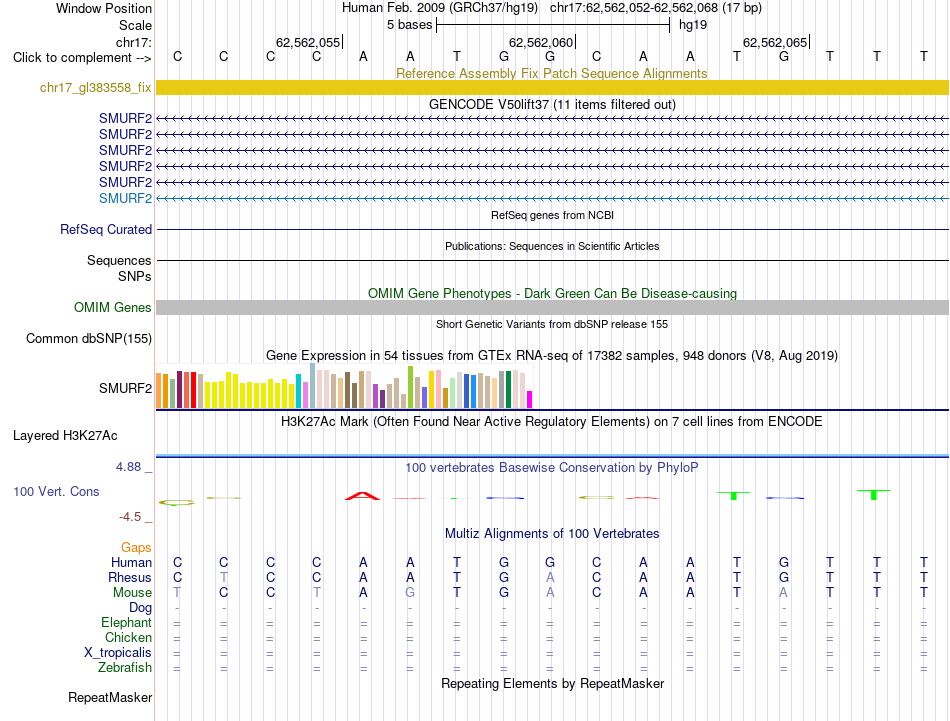This screenshot has width=950, height=721.
Task: Open '100 vertebrates Basewise Conservation by PhyloP' title
Action: tap(552, 468)
